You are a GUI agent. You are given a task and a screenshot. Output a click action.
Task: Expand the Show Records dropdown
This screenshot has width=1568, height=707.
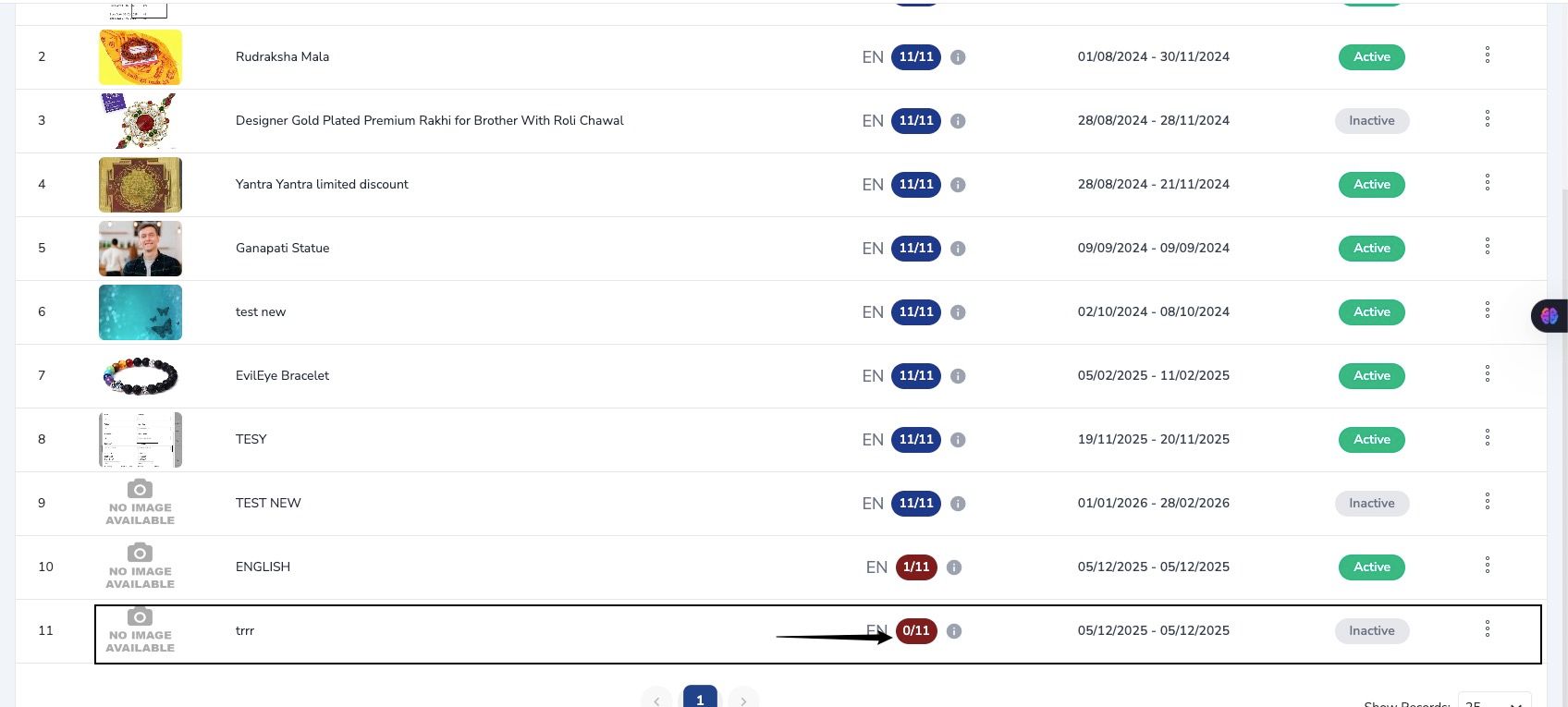[x=1494, y=701]
